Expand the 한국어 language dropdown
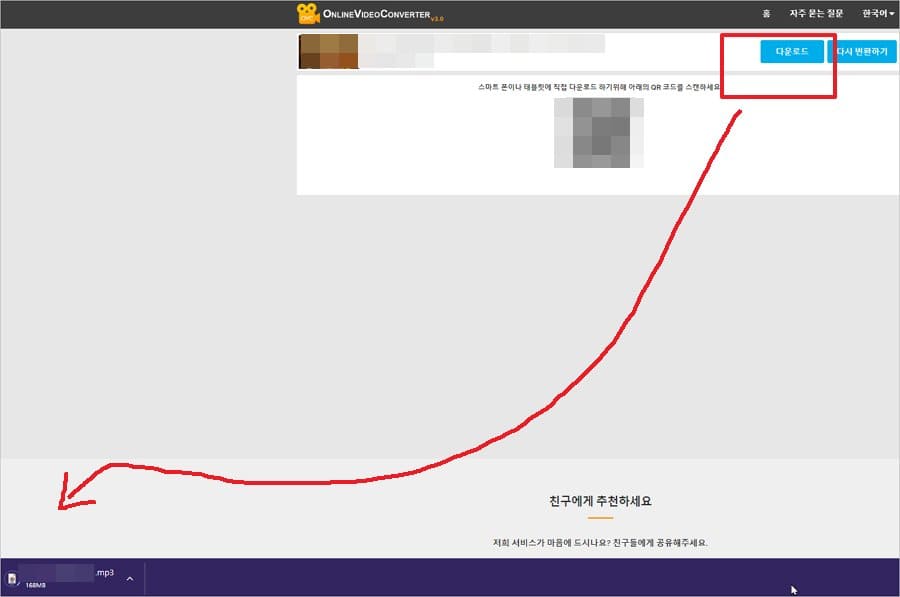Screen dimensions: 900x597 pos(878,14)
